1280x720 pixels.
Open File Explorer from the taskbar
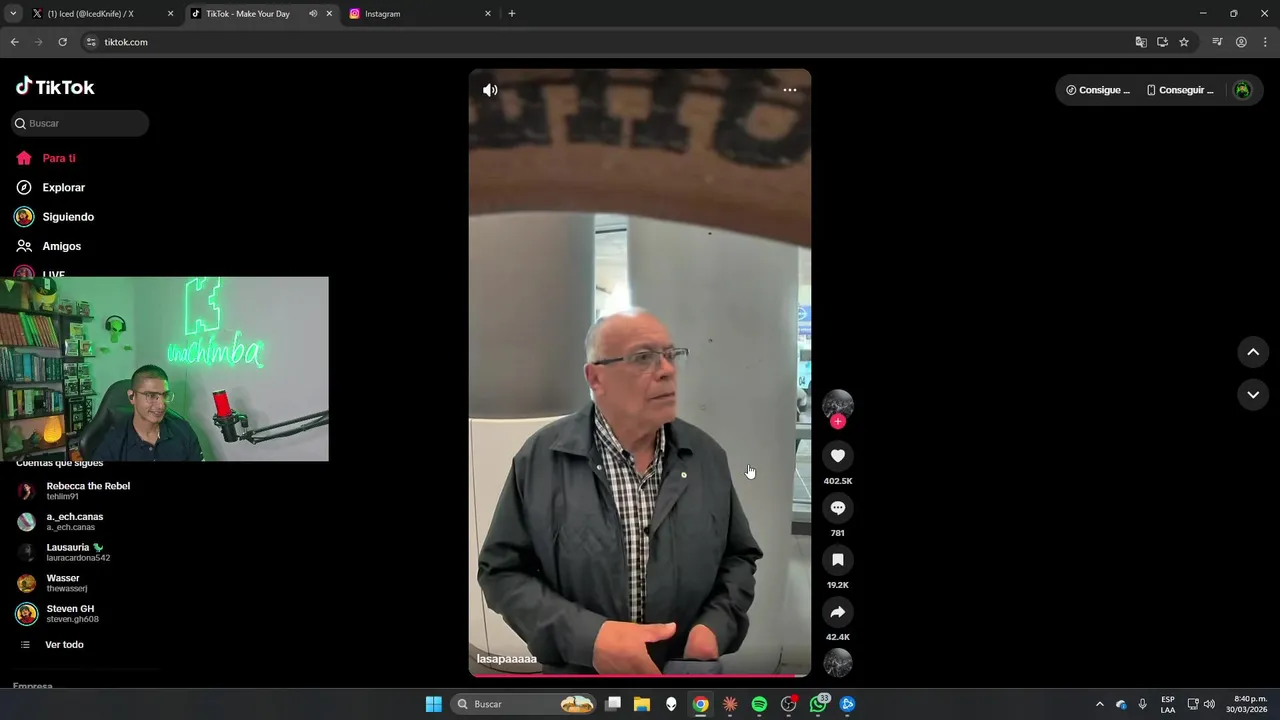(x=642, y=704)
